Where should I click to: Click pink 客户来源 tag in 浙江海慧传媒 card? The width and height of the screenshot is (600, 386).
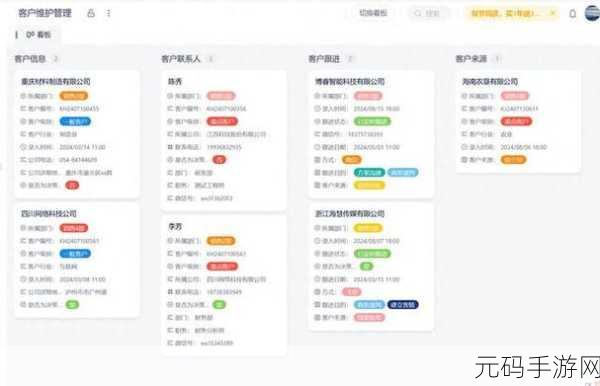[369, 317]
